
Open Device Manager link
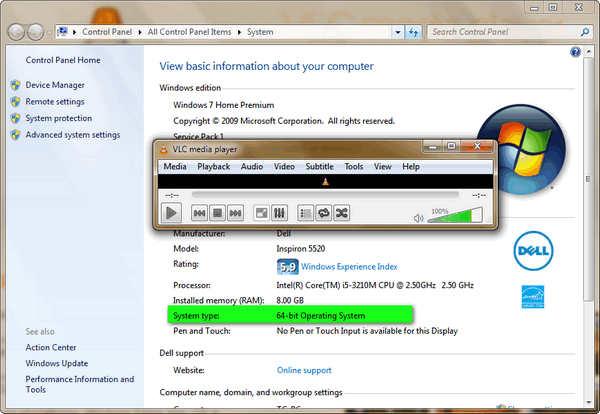coord(55,85)
